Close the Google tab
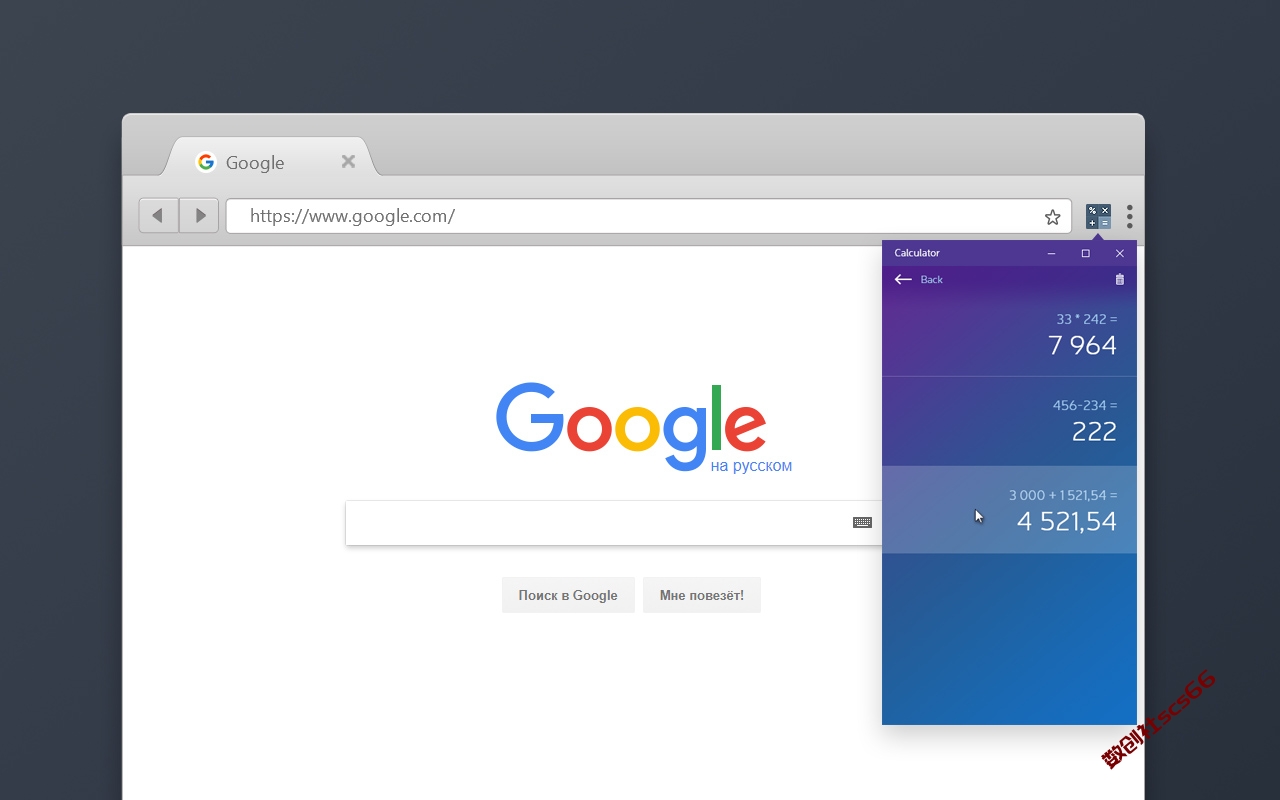Viewport: 1280px width, 800px height. (348, 162)
